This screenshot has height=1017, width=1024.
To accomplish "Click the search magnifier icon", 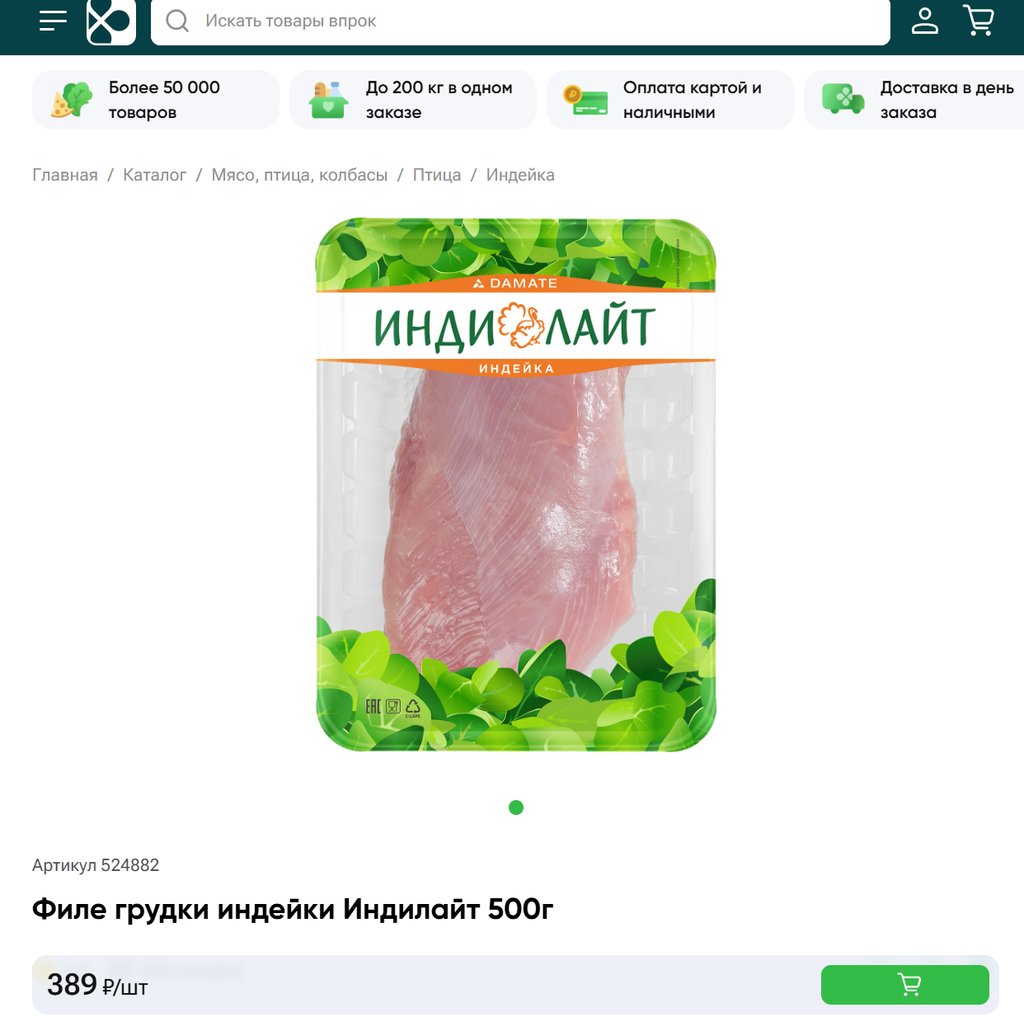I will click(177, 21).
